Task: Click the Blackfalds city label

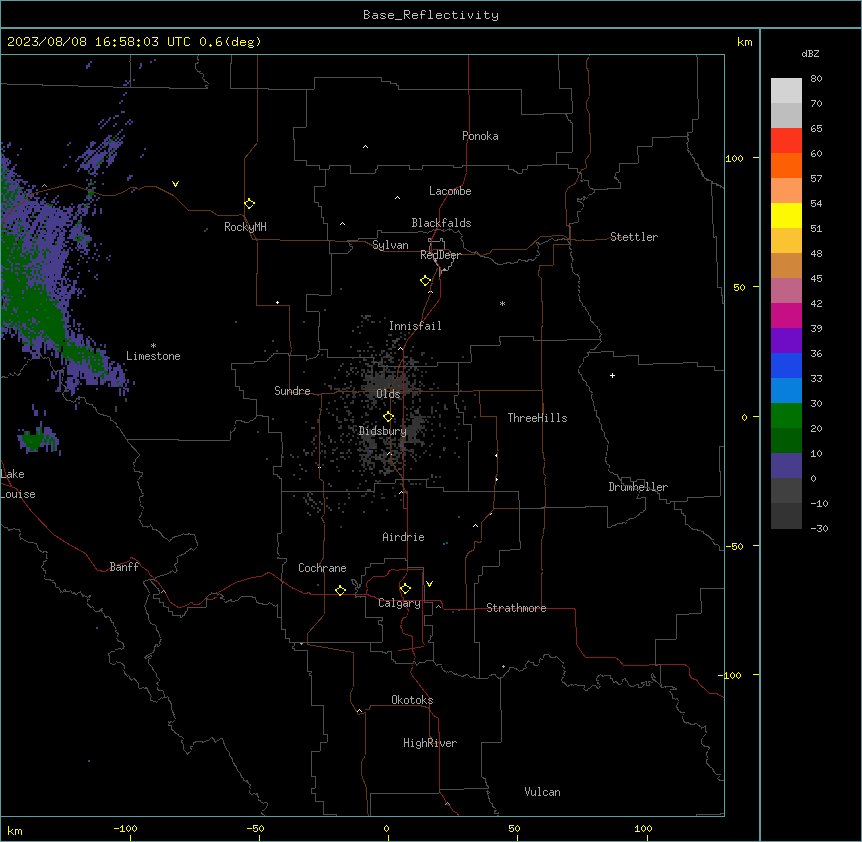Action: 441,223
